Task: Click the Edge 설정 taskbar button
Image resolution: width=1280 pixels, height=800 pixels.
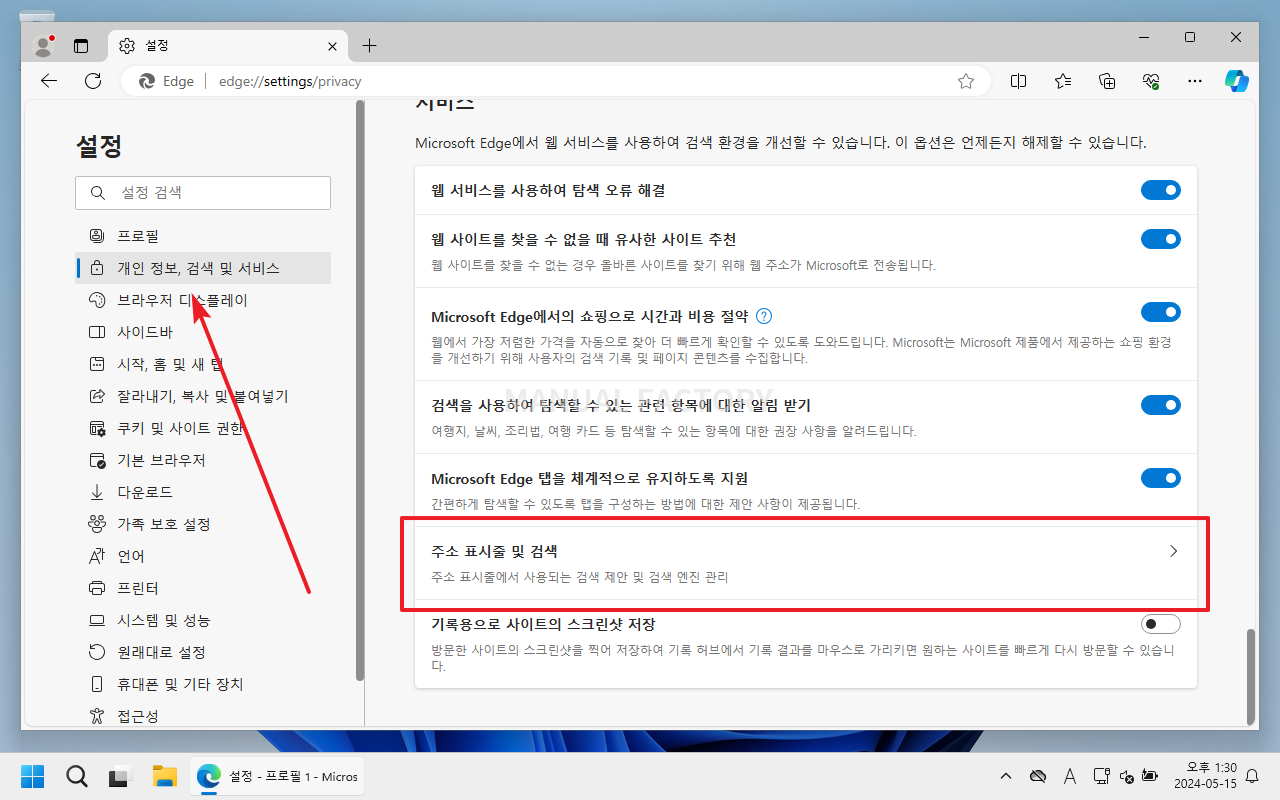Action: click(277, 776)
